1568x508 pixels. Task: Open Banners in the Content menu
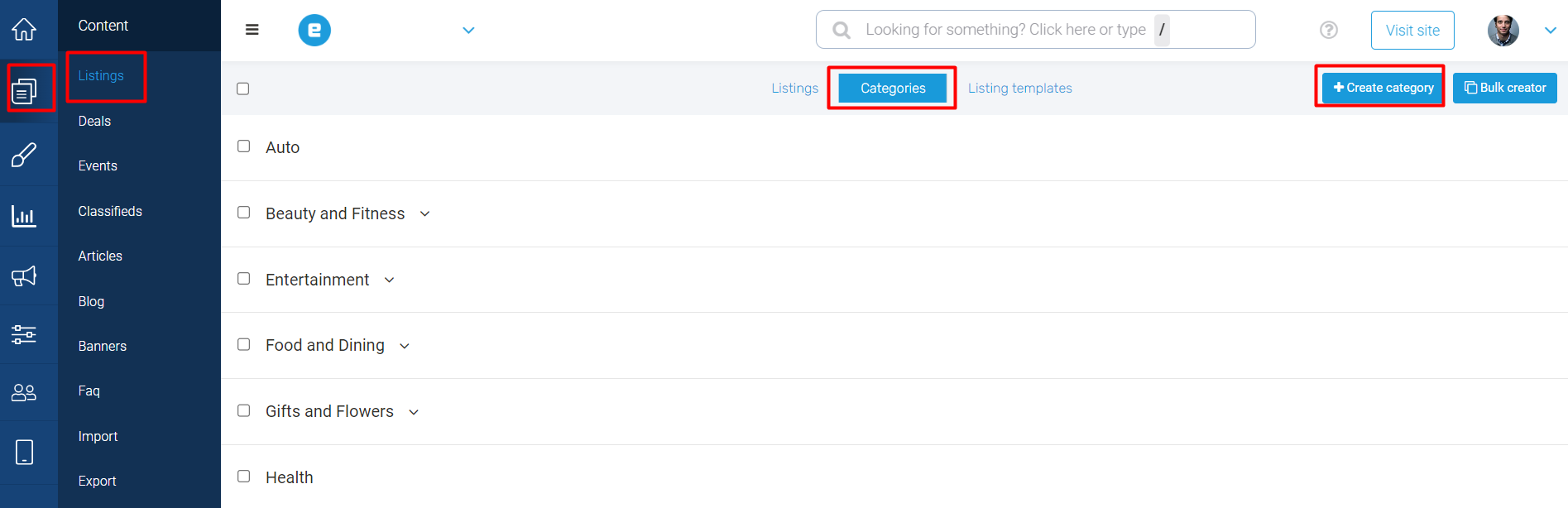[103, 346]
